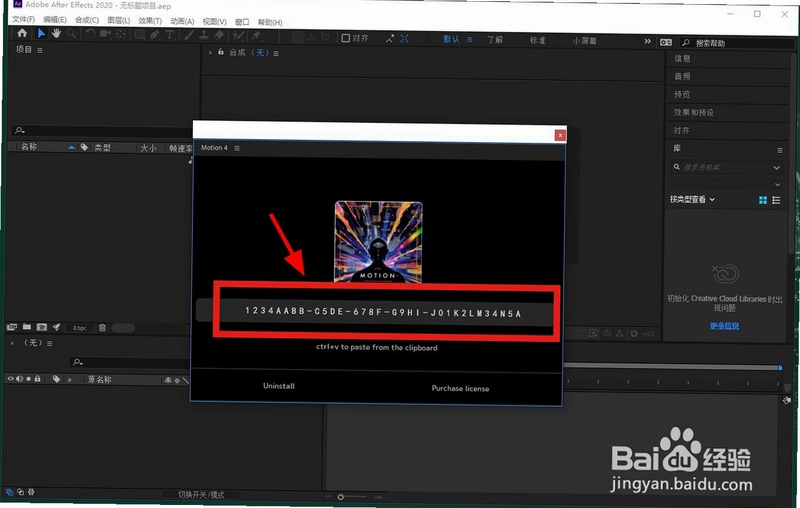The height and width of the screenshot is (508, 800).
Task: Toggle the lock column icon in timeline
Action: pos(37,378)
